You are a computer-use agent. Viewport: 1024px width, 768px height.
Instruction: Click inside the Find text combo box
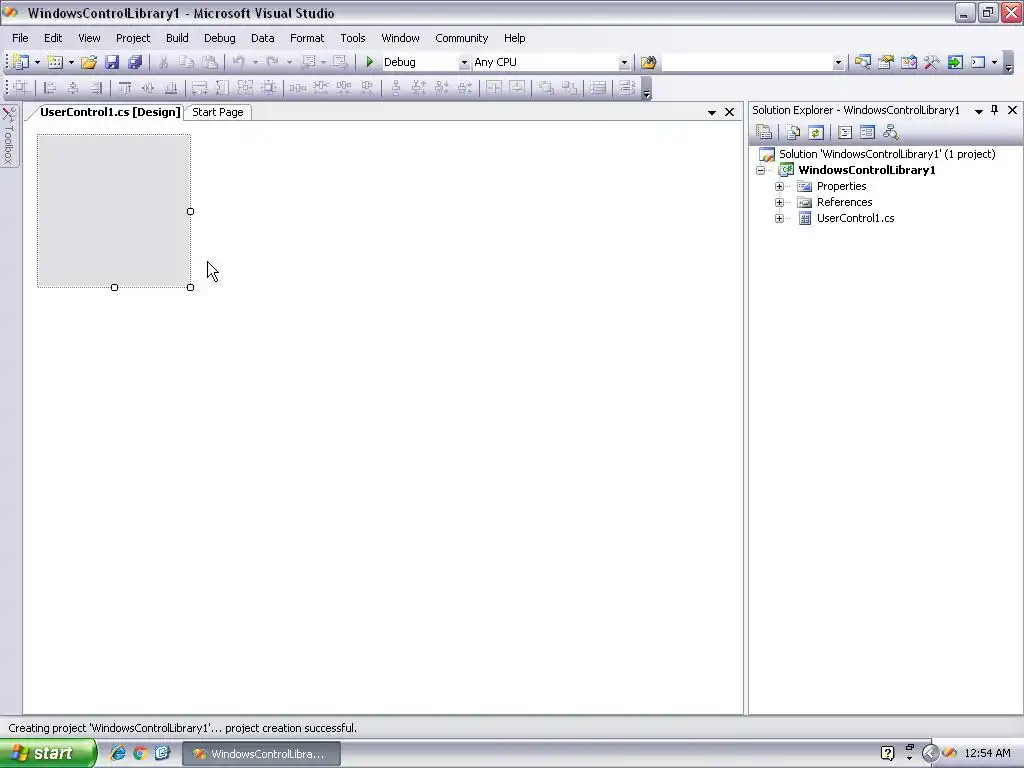(747, 63)
